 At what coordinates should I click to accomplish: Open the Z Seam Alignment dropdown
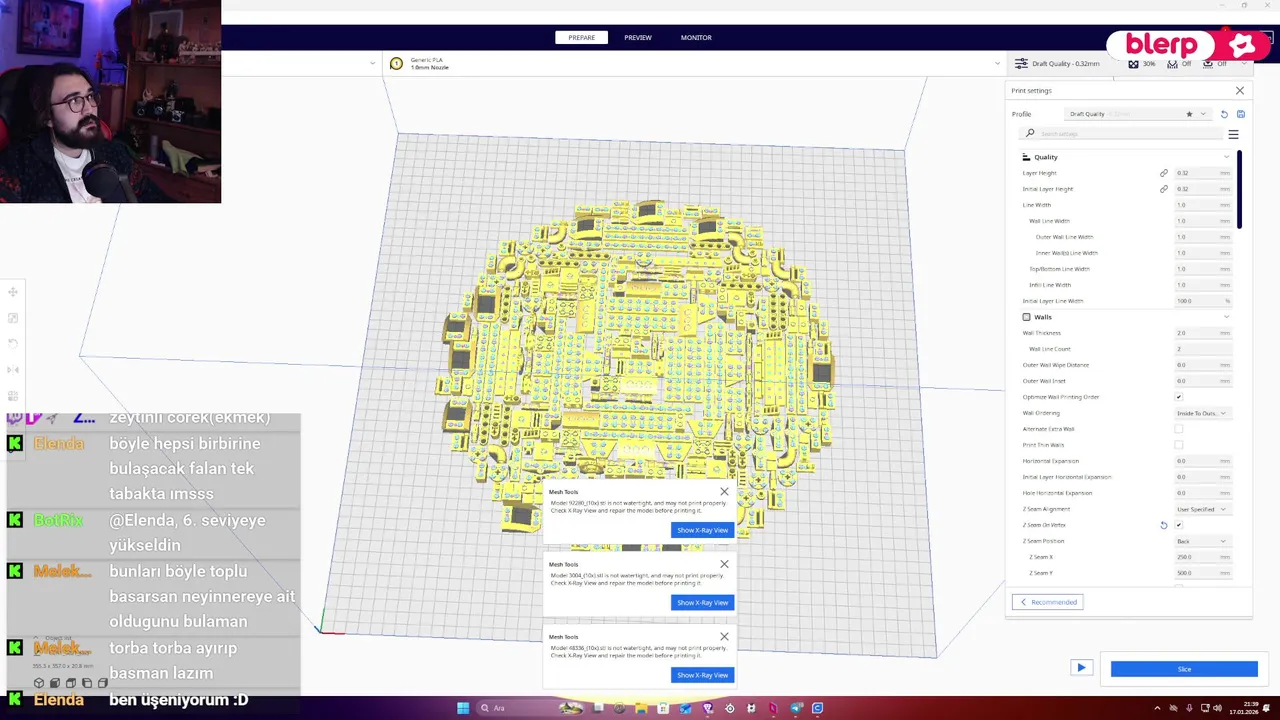[1202, 509]
